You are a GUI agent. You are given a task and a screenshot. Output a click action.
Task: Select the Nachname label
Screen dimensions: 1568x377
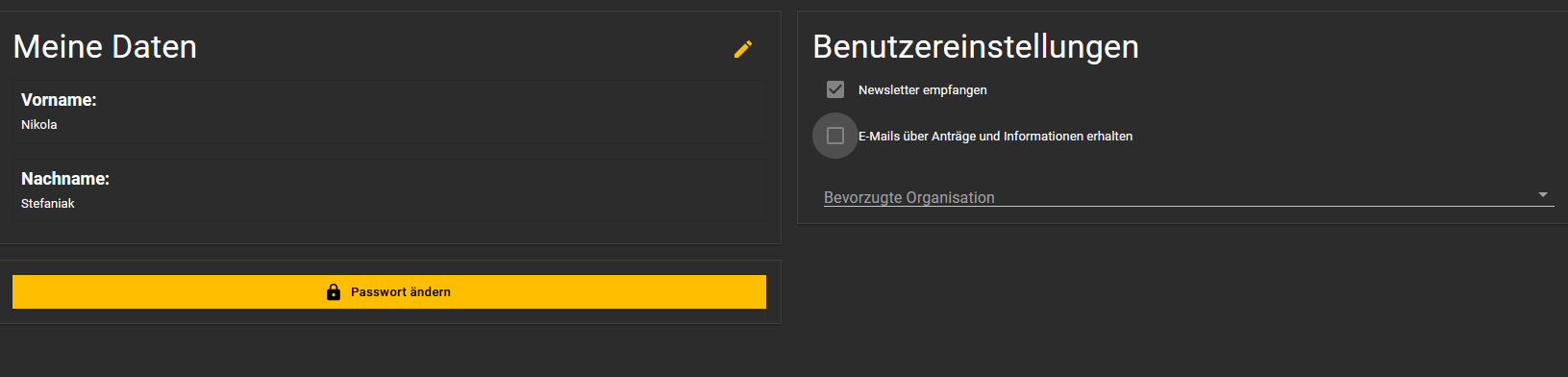tap(65, 179)
